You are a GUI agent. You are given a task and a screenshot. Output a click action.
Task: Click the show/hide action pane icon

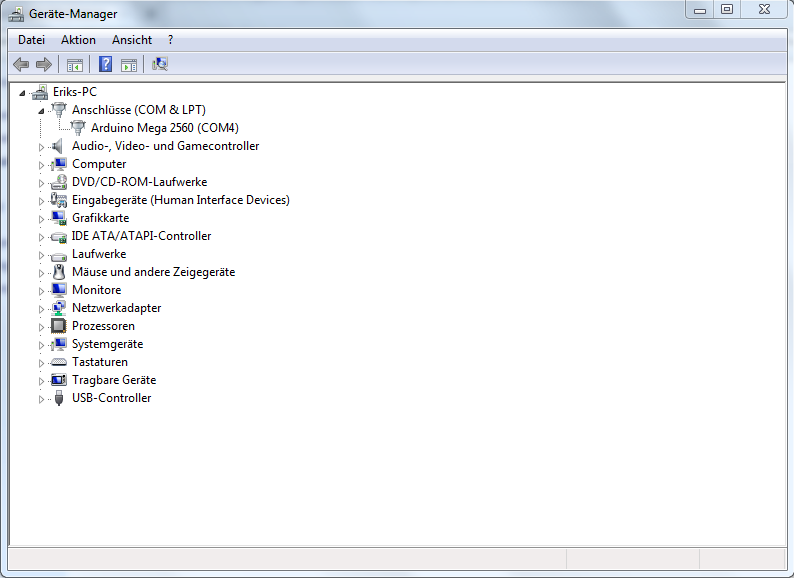pos(128,65)
